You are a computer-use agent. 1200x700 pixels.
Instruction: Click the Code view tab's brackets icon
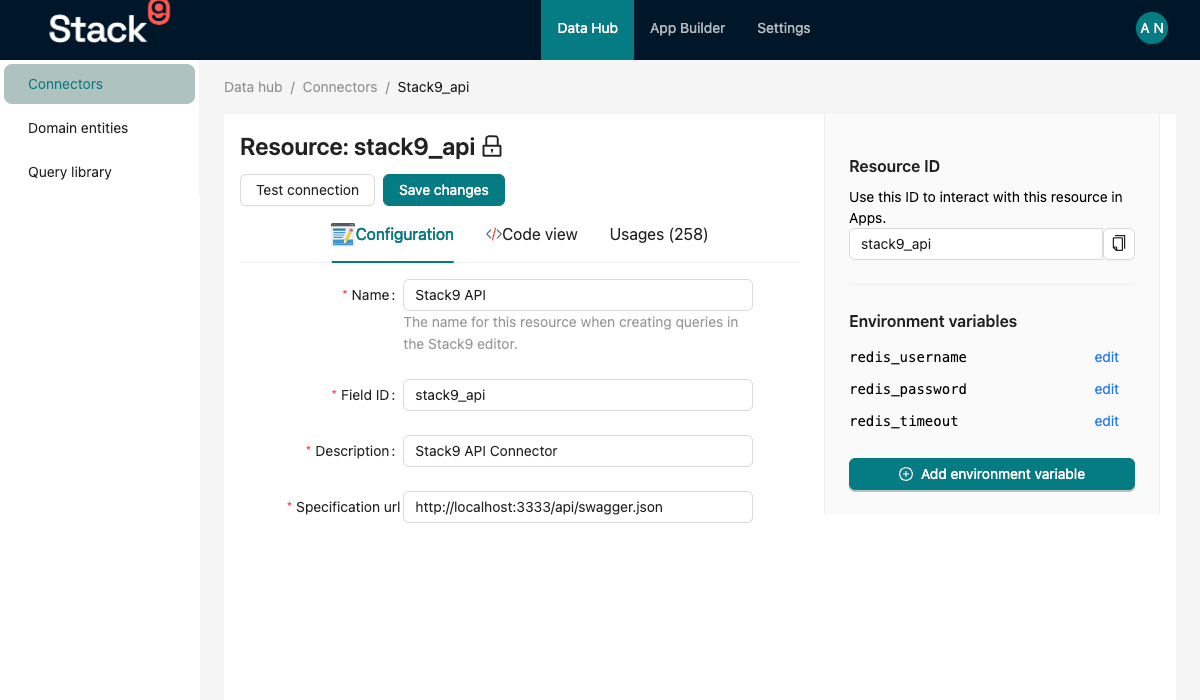click(x=493, y=235)
